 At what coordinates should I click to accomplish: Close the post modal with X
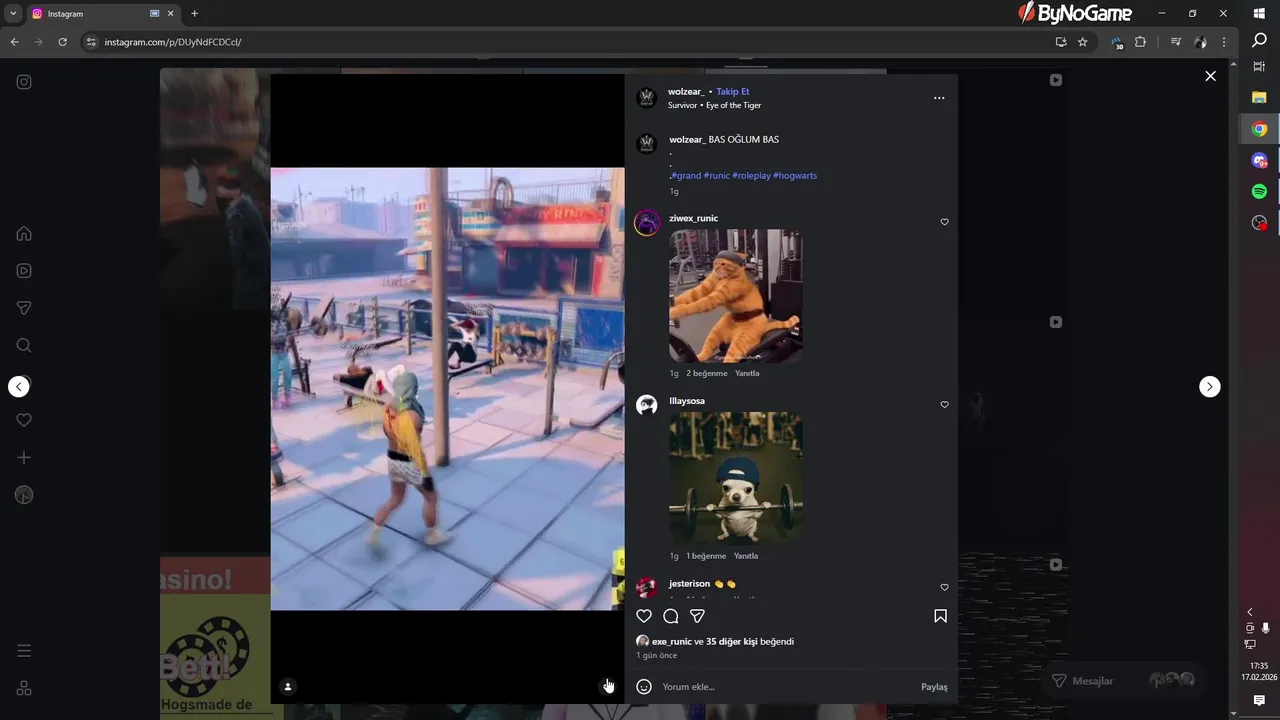tap(1210, 76)
